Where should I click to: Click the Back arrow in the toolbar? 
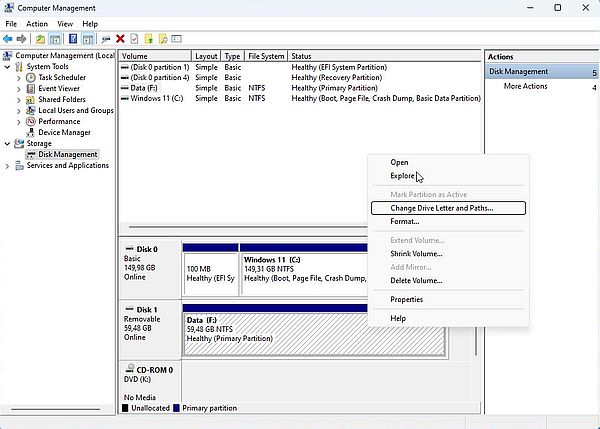click(8, 39)
